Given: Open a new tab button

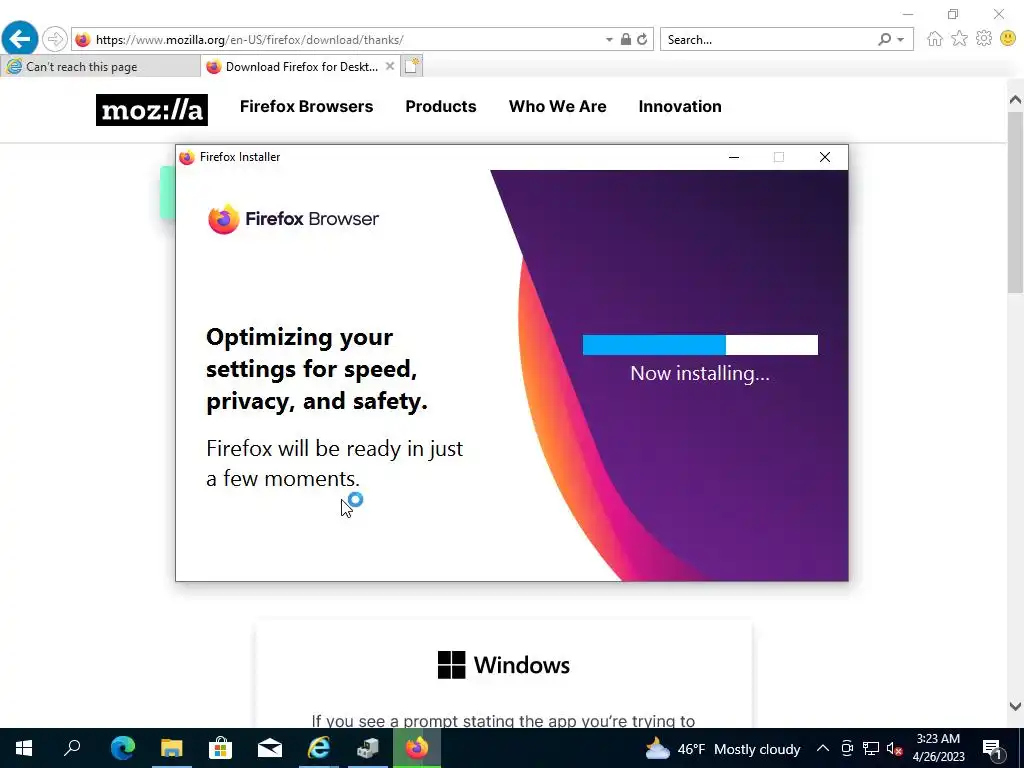Looking at the screenshot, I should tap(411, 66).
